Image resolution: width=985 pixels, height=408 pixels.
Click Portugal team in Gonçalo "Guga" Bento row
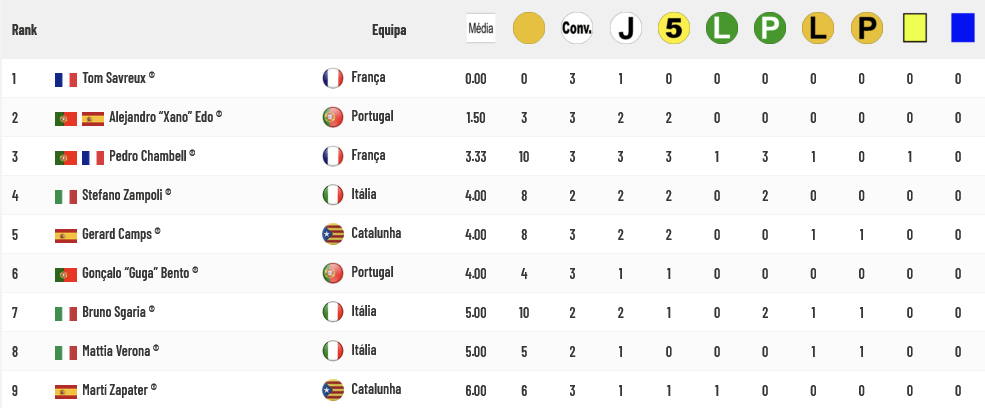coord(373,272)
